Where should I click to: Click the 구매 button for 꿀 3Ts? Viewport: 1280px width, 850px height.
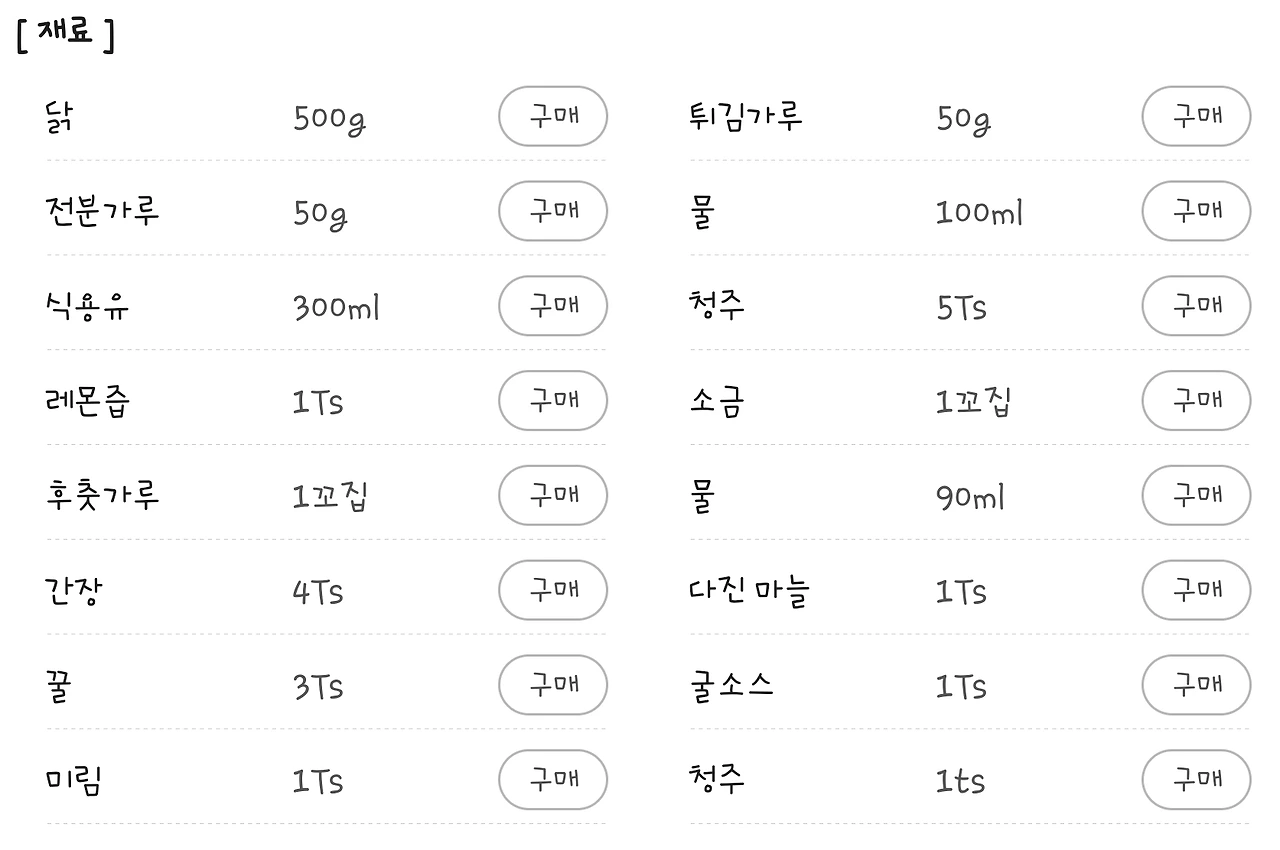pyautogui.click(x=553, y=685)
